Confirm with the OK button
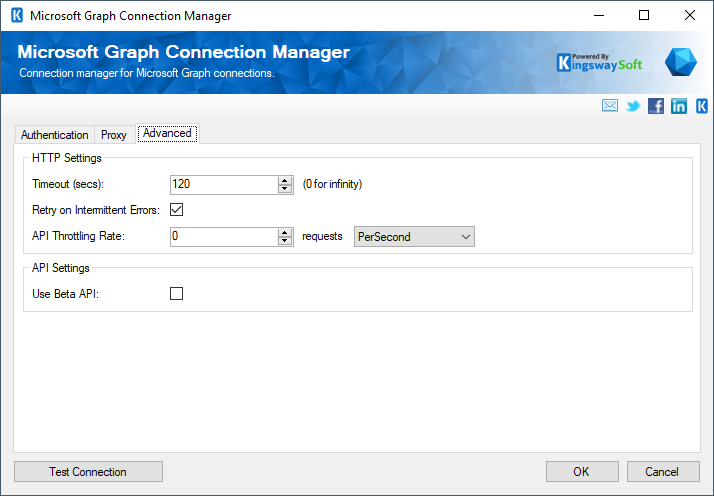This screenshot has width=714, height=496. click(582, 471)
